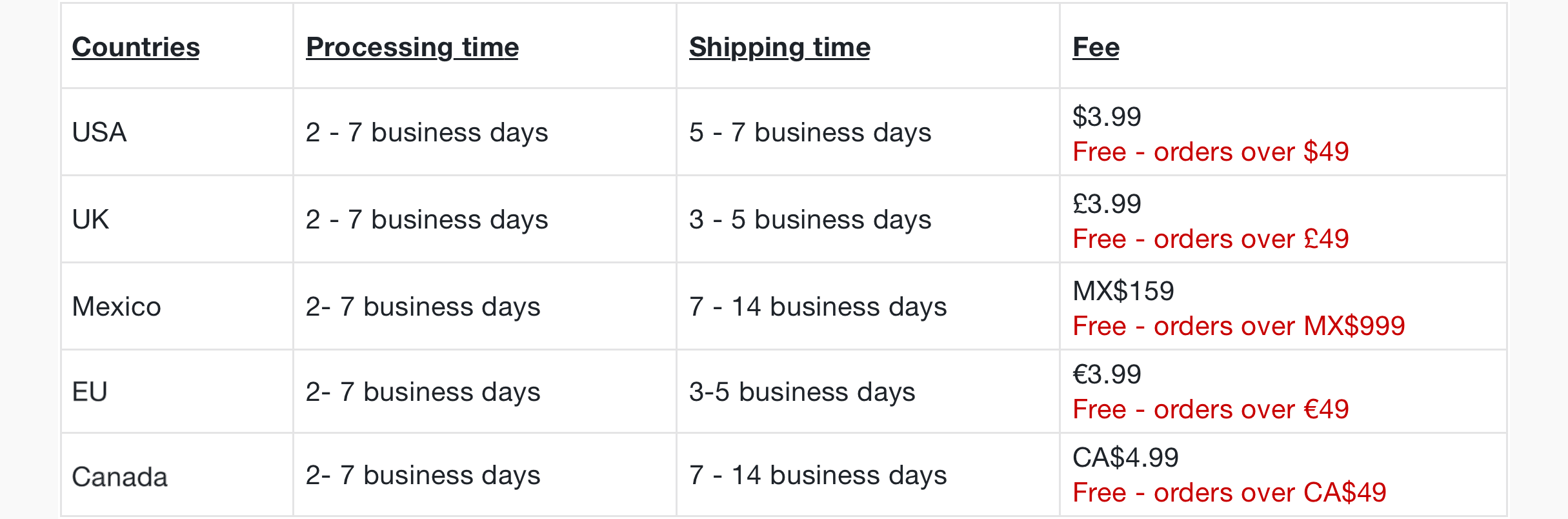Click the '5 - 7 business days' USA shipping time

coord(810,132)
